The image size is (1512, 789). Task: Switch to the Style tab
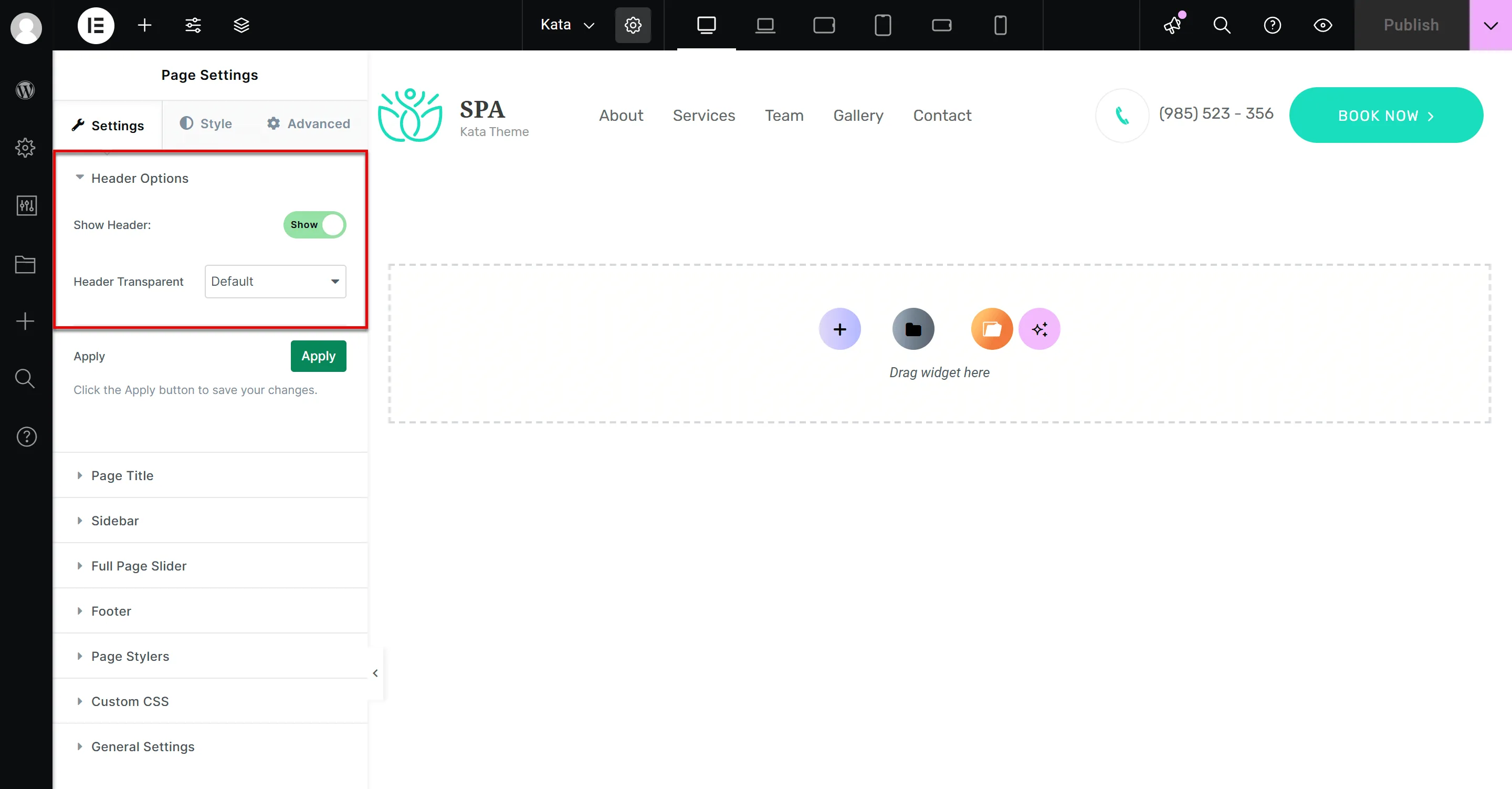(206, 123)
